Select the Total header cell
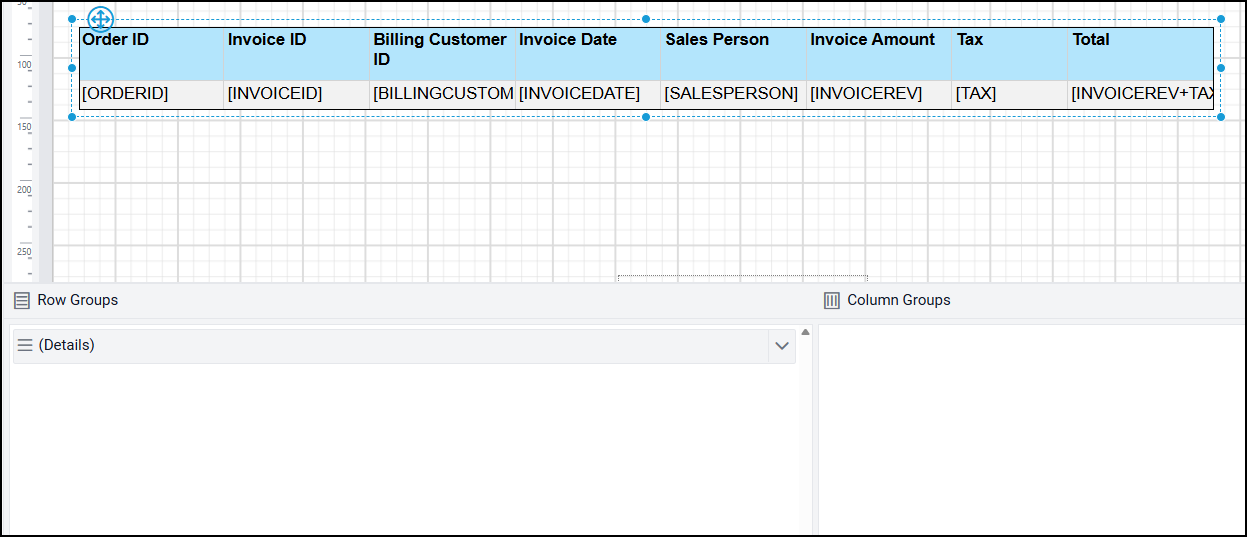 pyautogui.click(x=1140, y=54)
